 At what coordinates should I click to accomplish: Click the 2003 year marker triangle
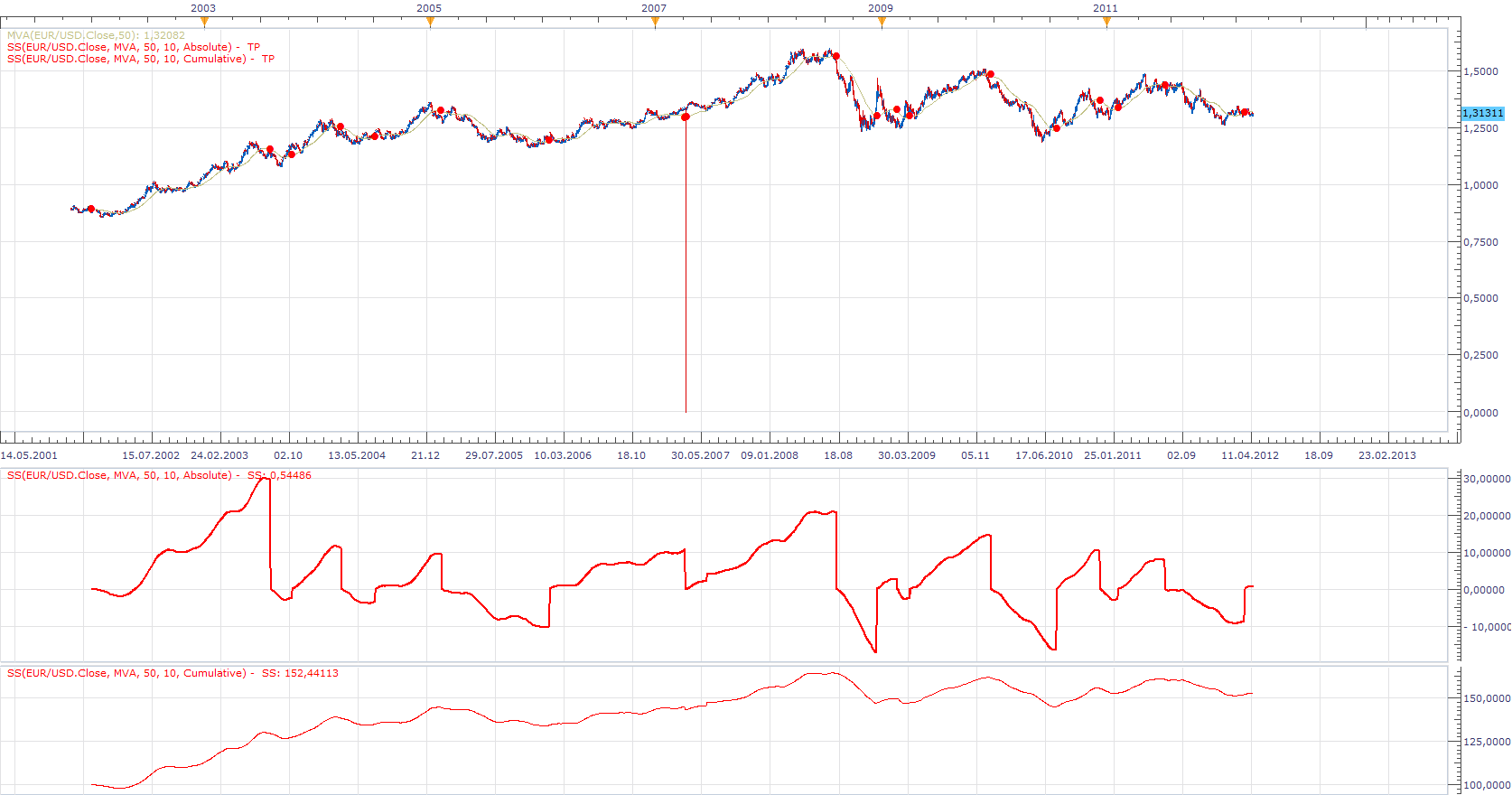pos(204,23)
